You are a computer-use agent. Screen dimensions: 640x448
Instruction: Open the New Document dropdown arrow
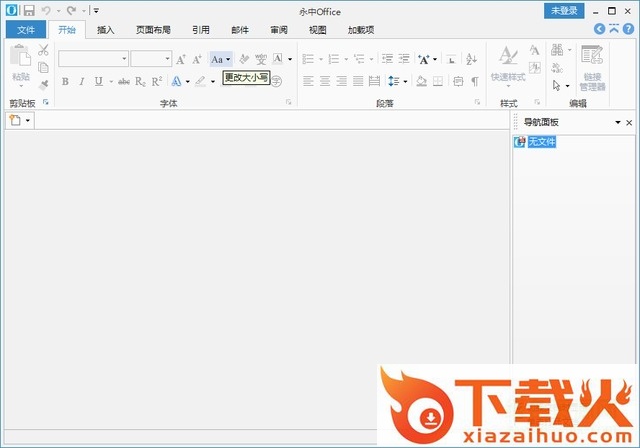(28, 120)
